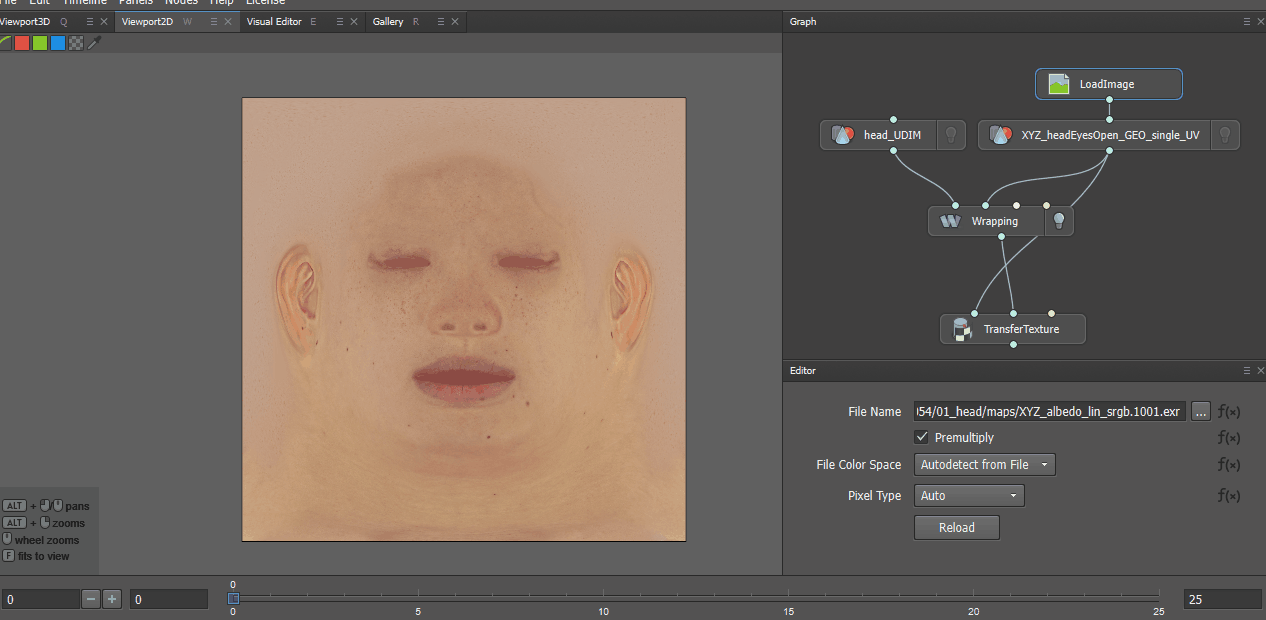The image size is (1266, 620).
Task: Switch to the Gallery tab
Action: 388,22
